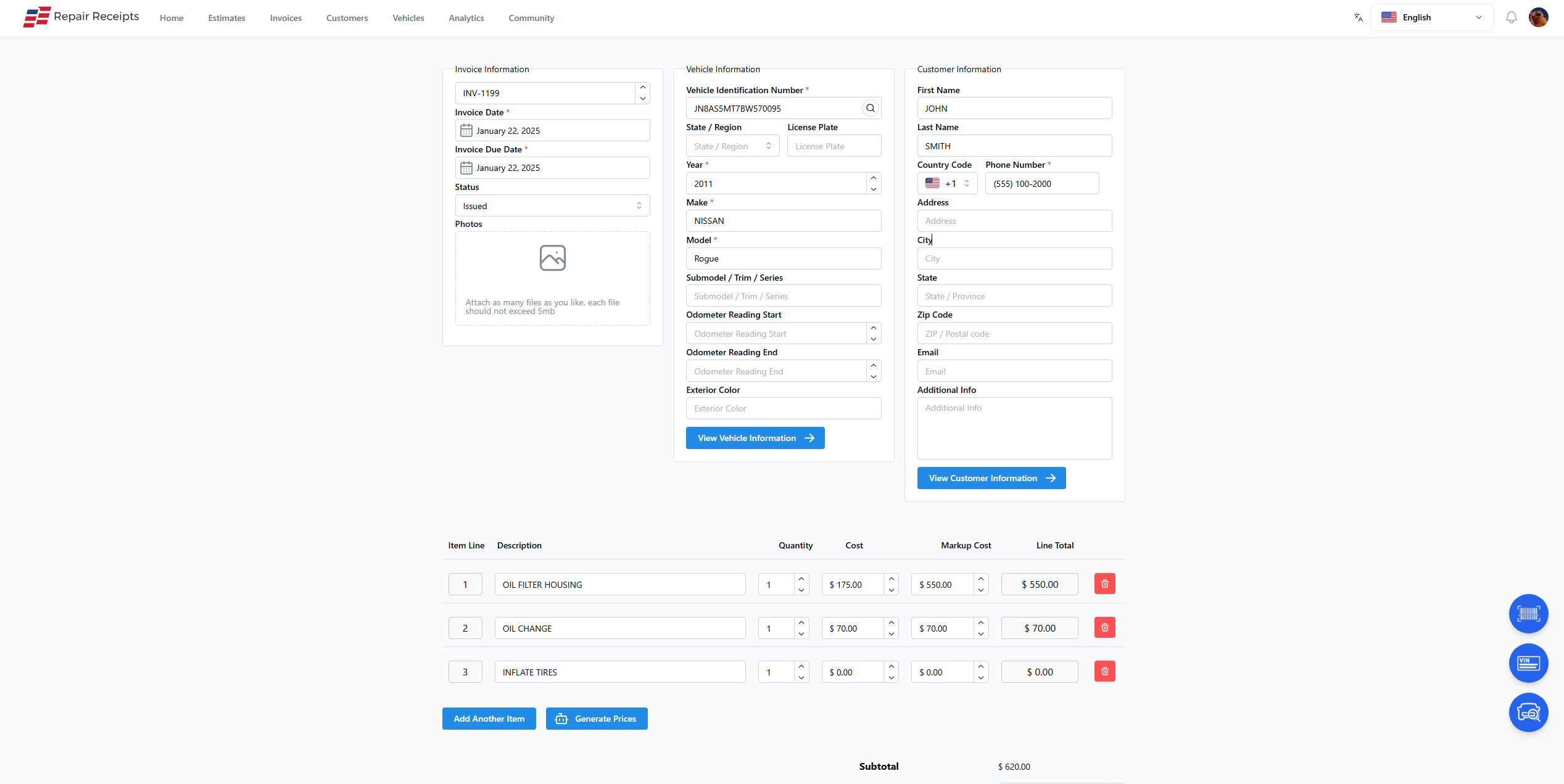
Task: Decrease the invoice number stepper
Action: pos(642,99)
